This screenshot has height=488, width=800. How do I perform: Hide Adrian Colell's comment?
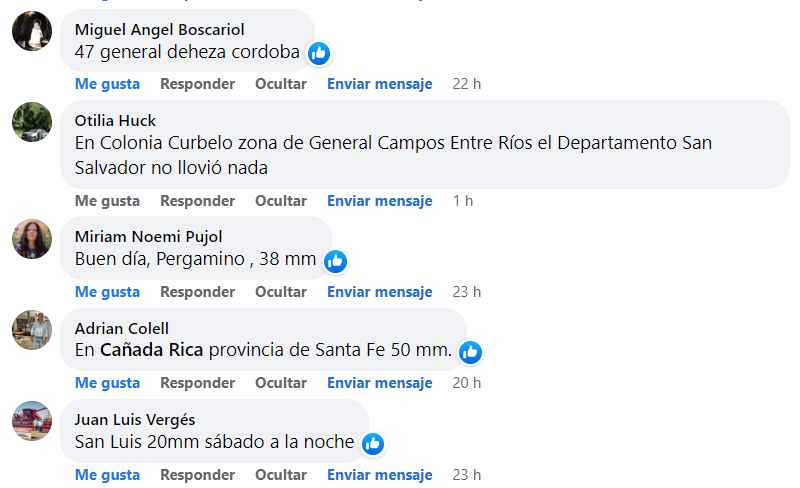pos(280,383)
